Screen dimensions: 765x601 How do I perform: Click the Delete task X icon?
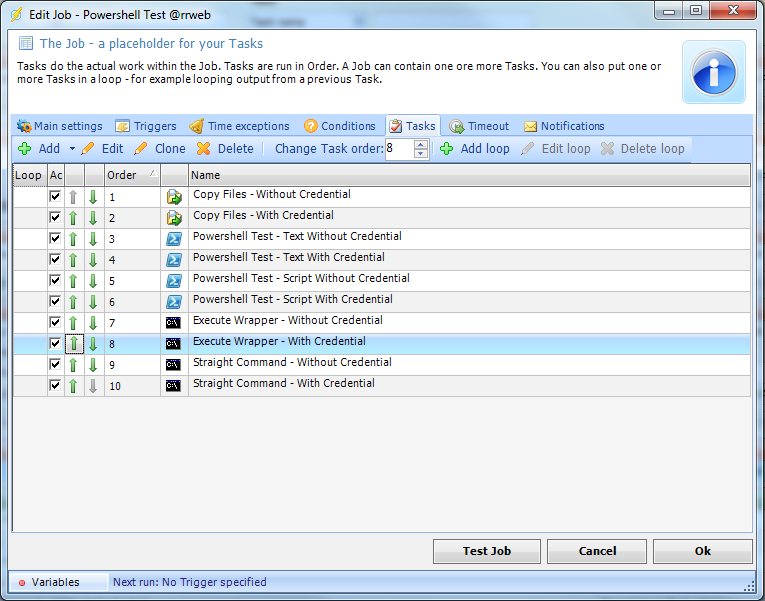coord(204,149)
